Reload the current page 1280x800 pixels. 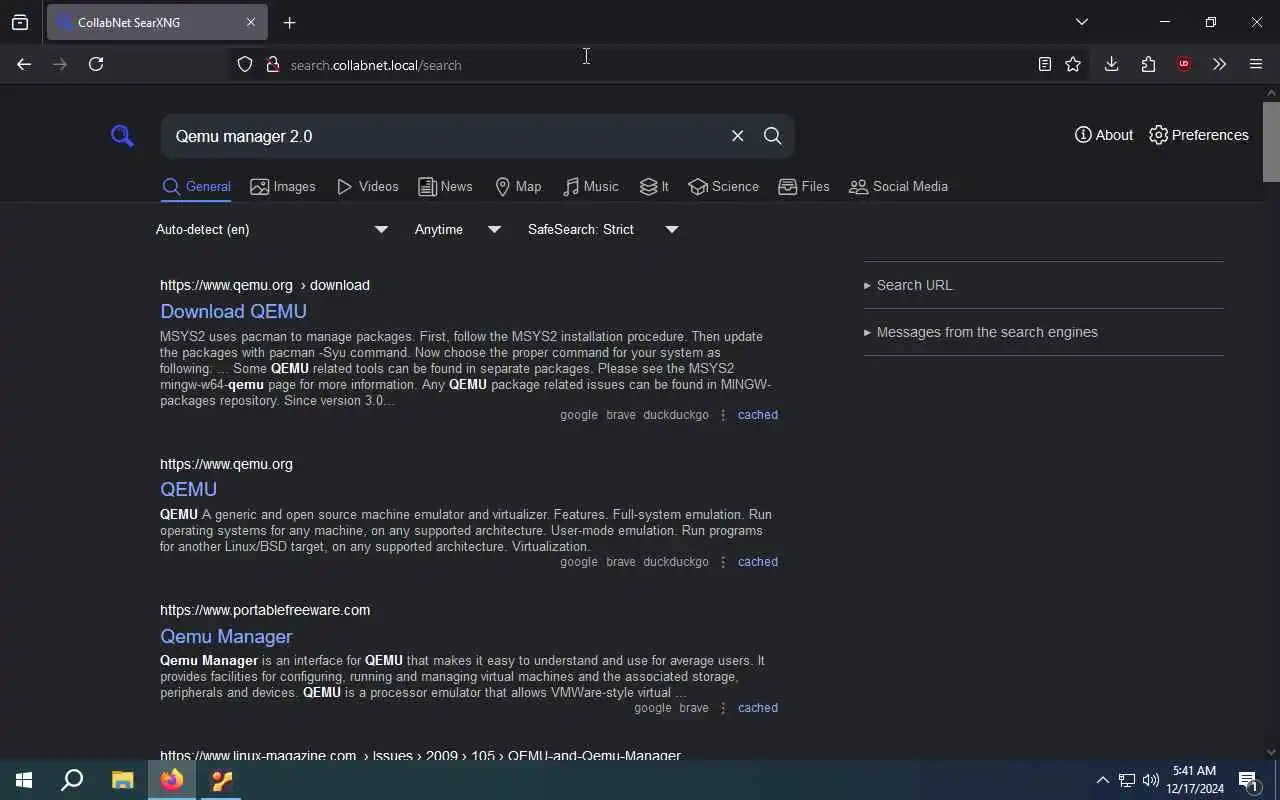coord(96,64)
